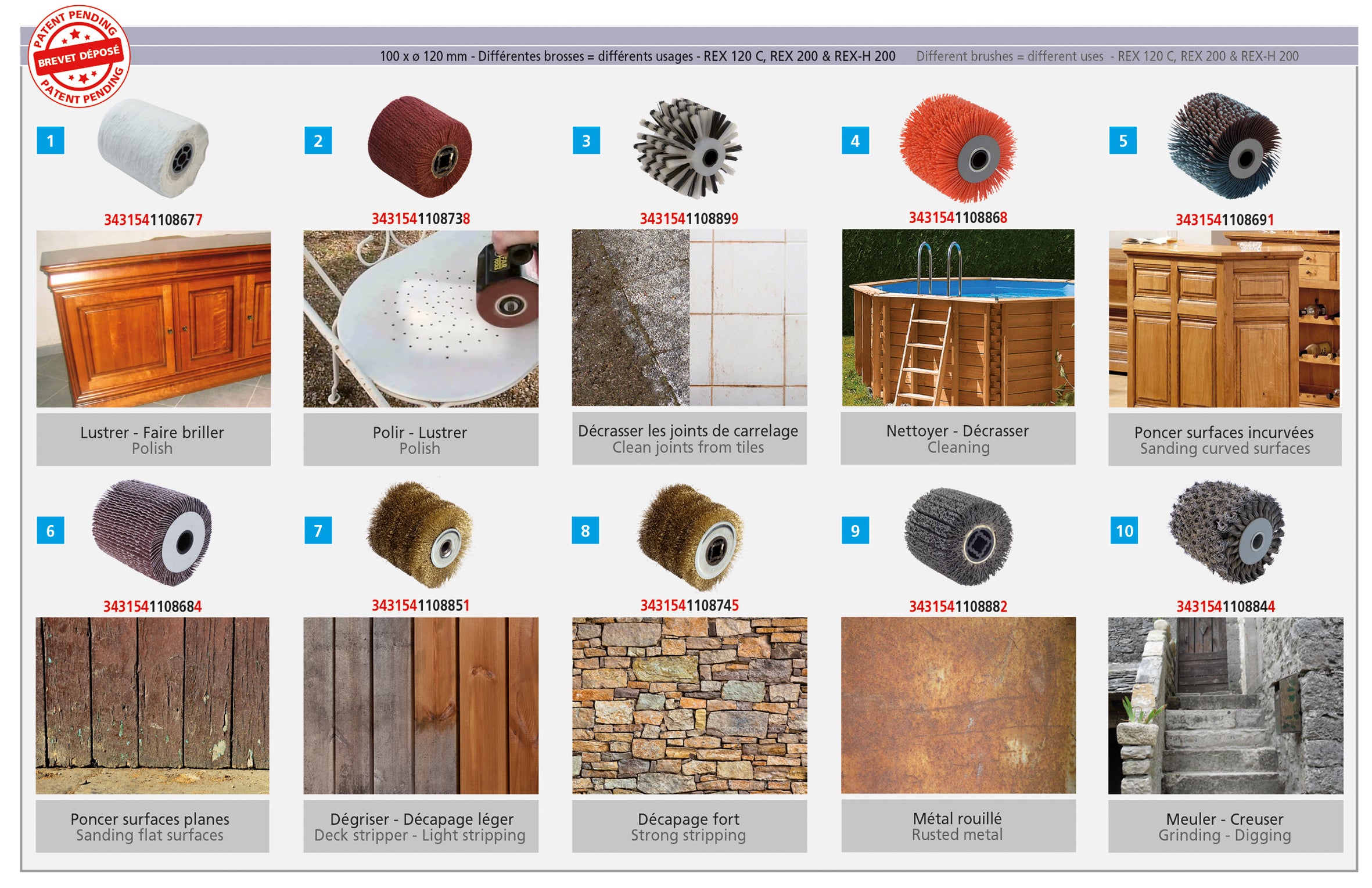
Task: Open the wooden swimming pool photo
Action: click(x=958, y=318)
